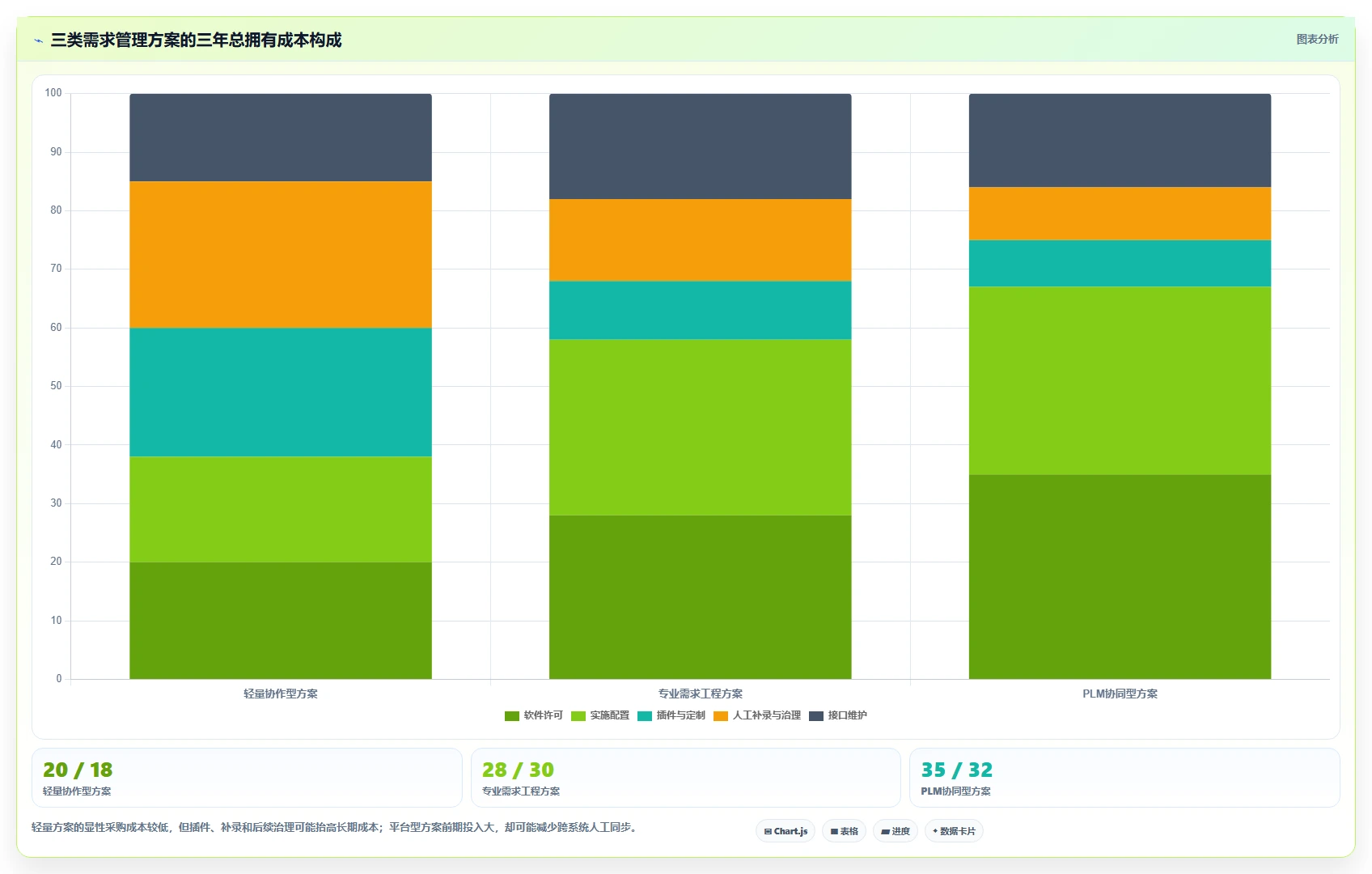Image resolution: width=1372 pixels, height=874 pixels.
Task: Click the x-axis label 专业需求工程方案
Action: (701, 694)
